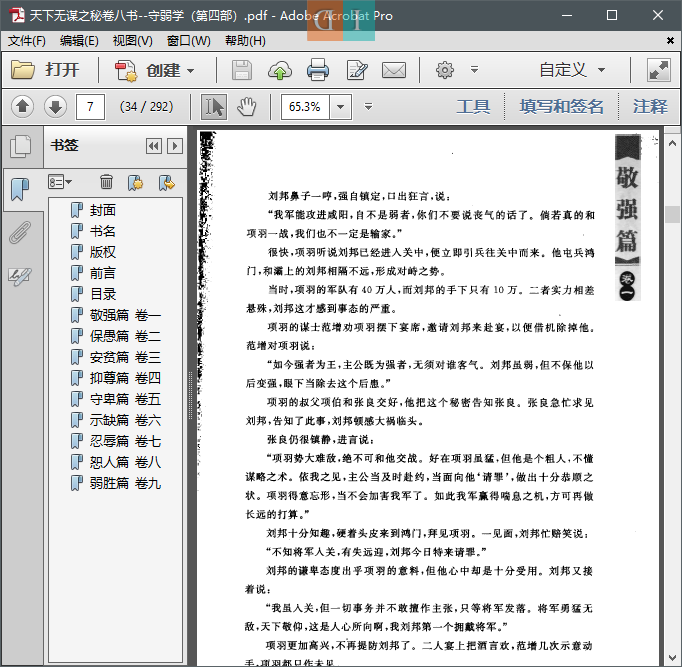The image size is (682, 667).
Task: Select the text selection cursor tool
Action: (214, 107)
